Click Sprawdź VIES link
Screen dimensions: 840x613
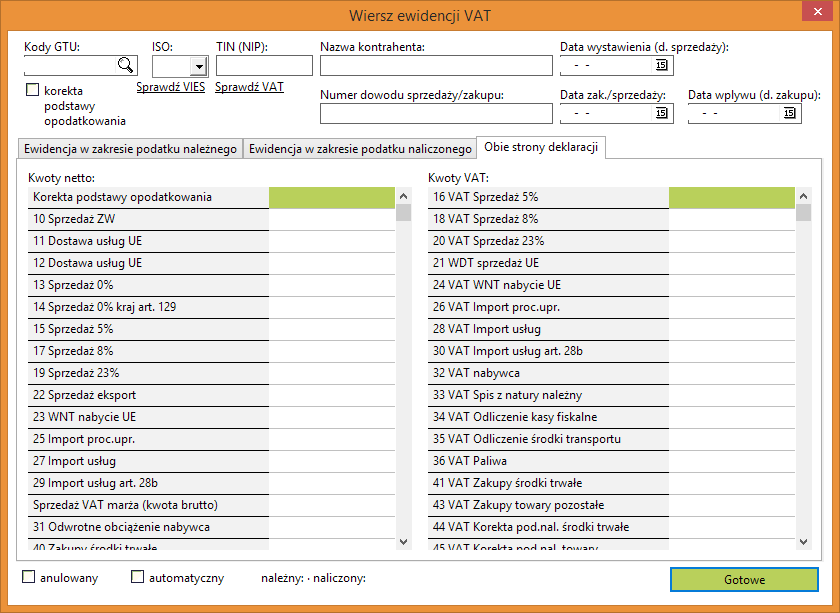[x=170, y=87]
